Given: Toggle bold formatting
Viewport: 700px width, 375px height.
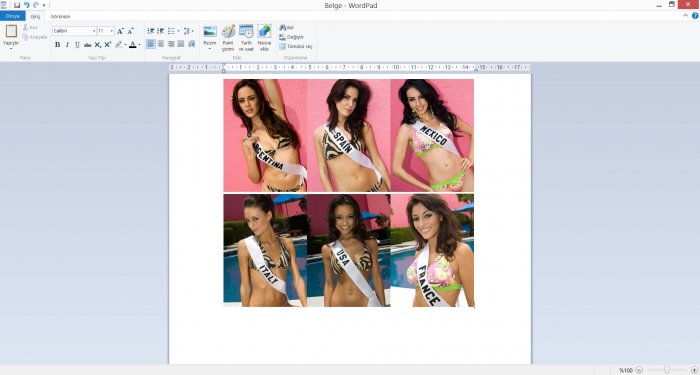Looking at the screenshot, I should pos(58,45).
